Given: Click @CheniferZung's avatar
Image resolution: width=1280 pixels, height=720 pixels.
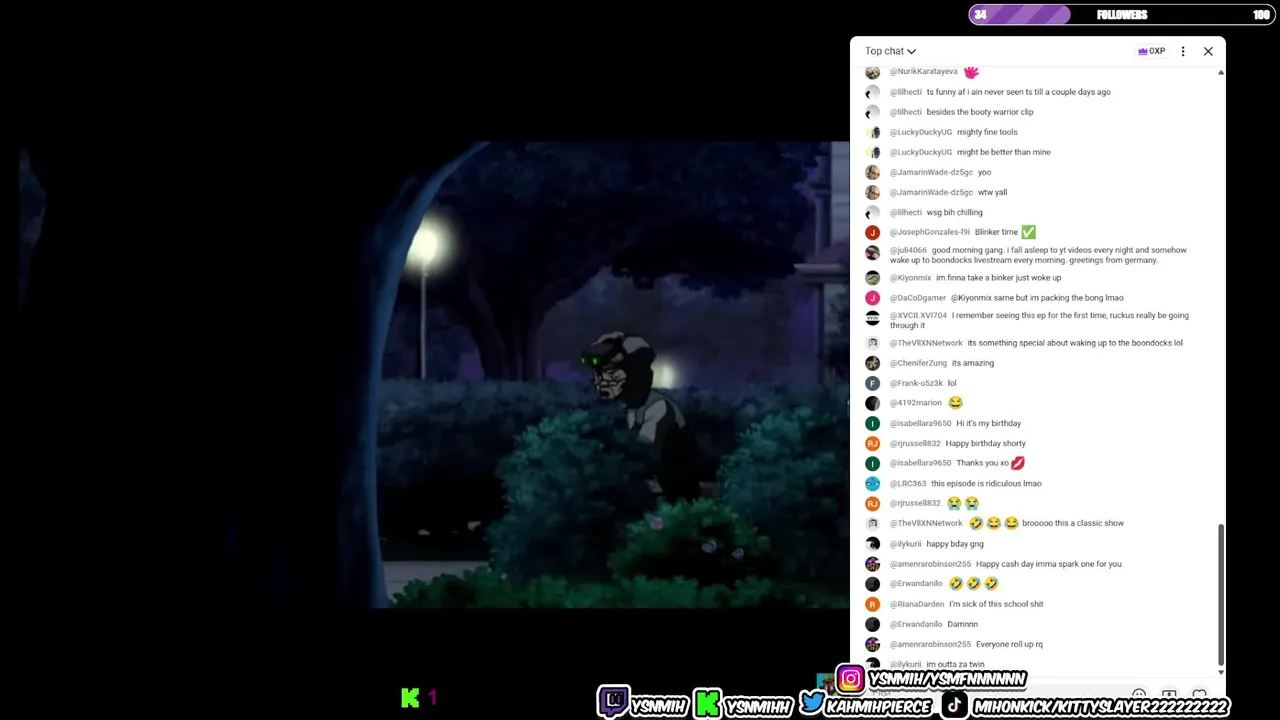Looking at the screenshot, I should [x=873, y=363].
